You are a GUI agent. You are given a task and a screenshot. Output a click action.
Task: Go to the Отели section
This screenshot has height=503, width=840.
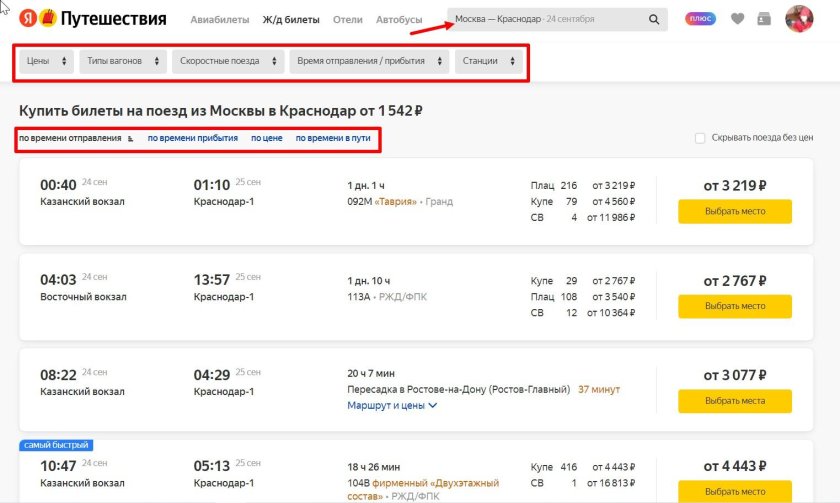(x=347, y=20)
